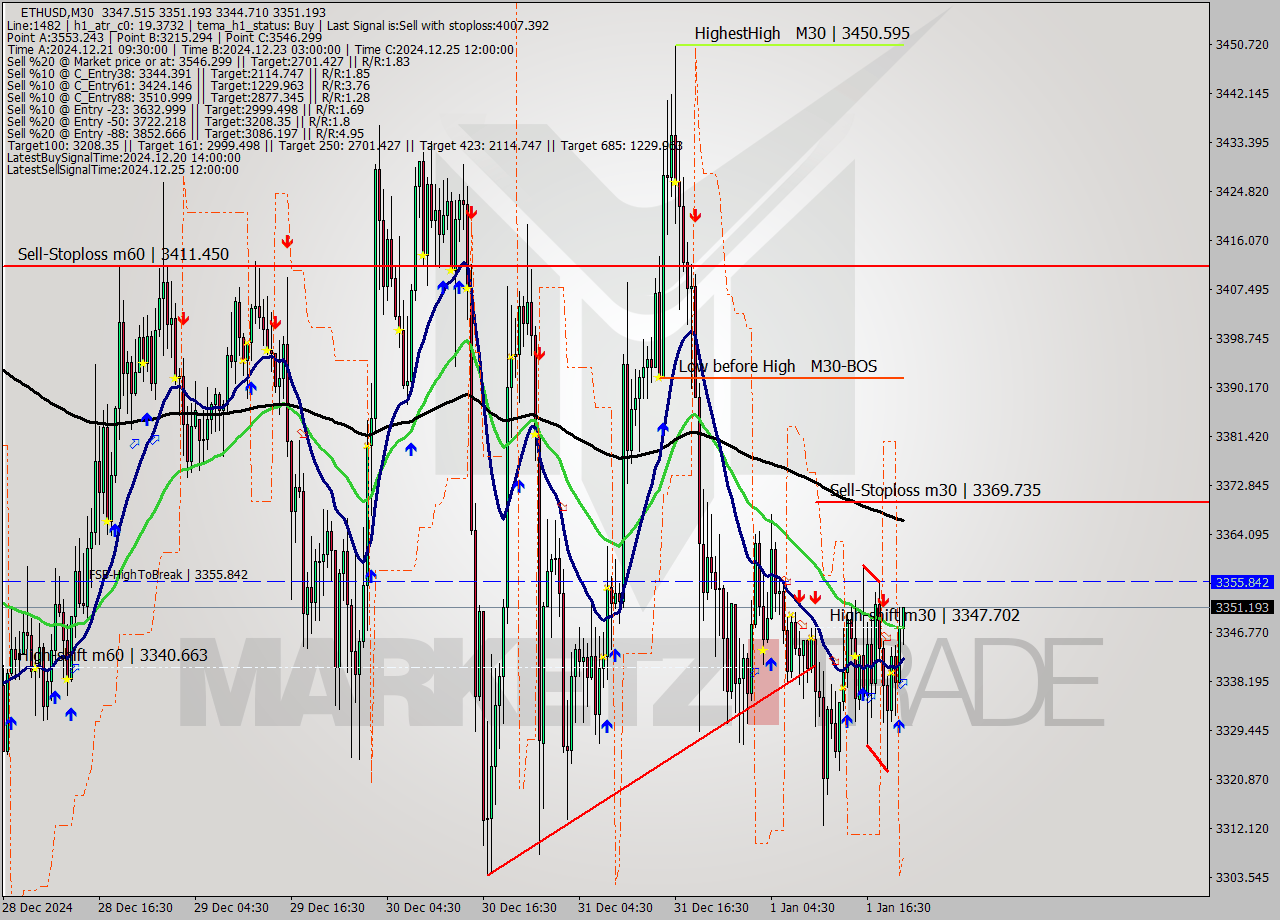Click the 3416.070 price axis value

pyautogui.click(x=1241, y=240)
